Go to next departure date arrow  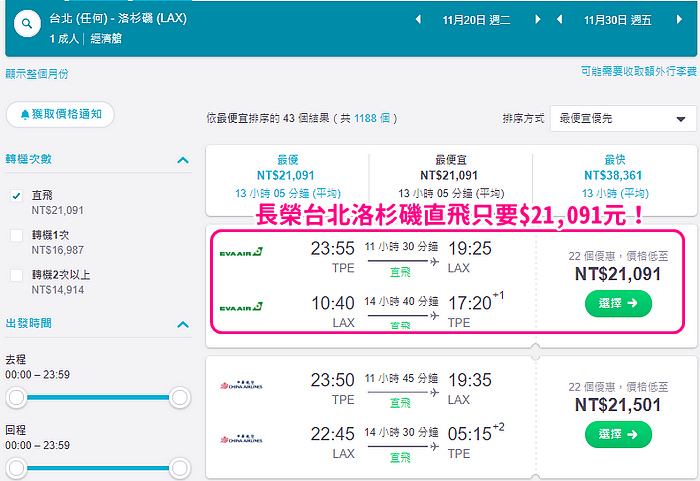tap(538, 20)
